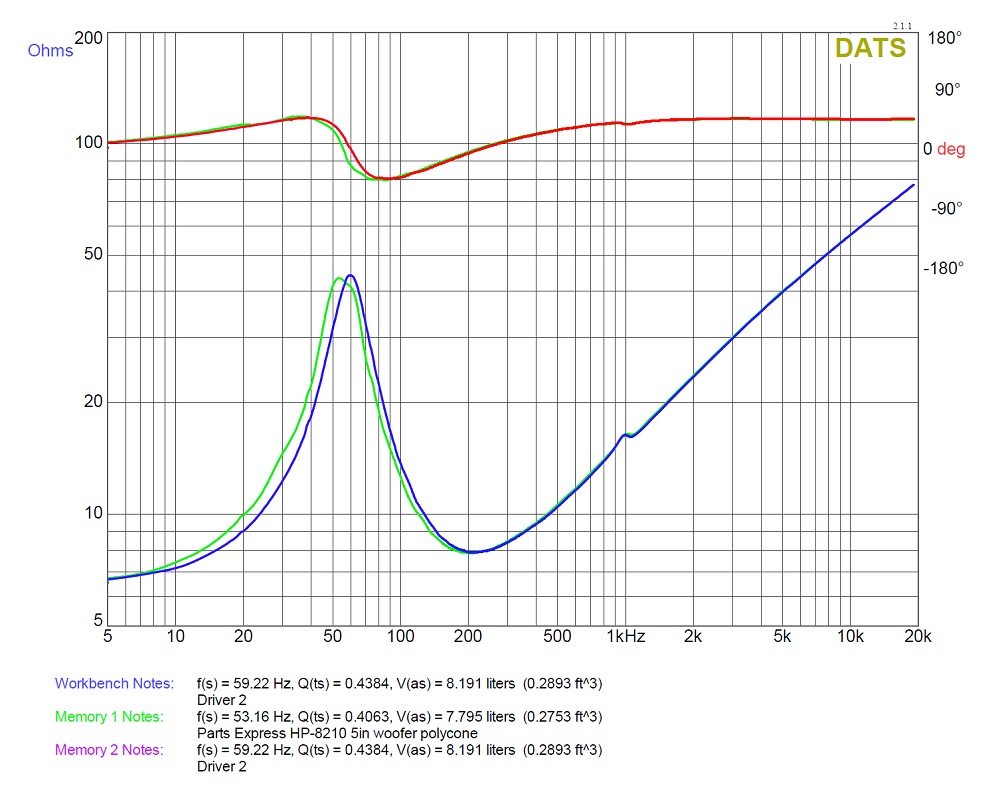This screenshot has width=1000, height=796.
Task: Click the Parts Express HP-8210 woofer description
Action: click(337, 733)
